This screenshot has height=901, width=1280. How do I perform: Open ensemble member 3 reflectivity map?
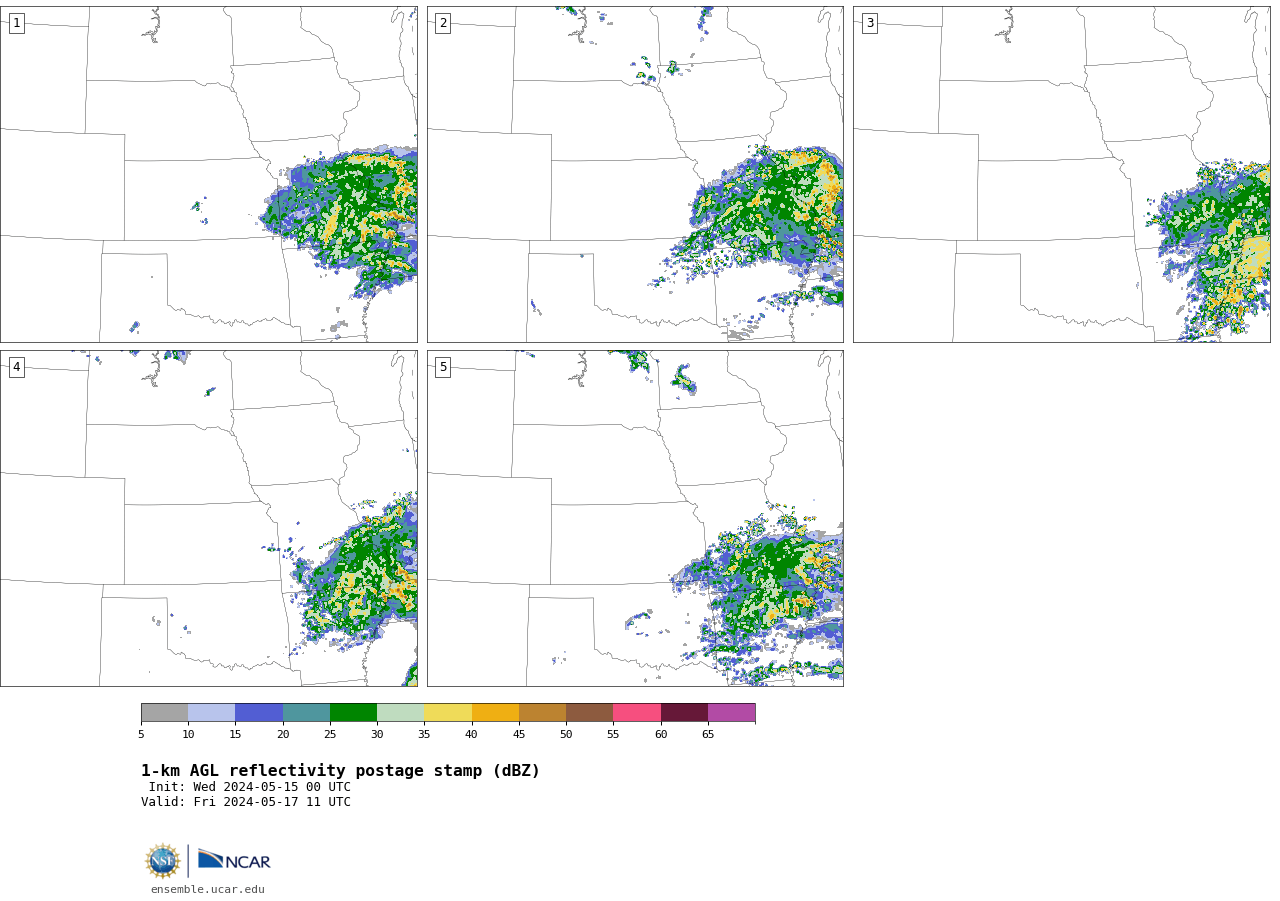pos(1062,174)
